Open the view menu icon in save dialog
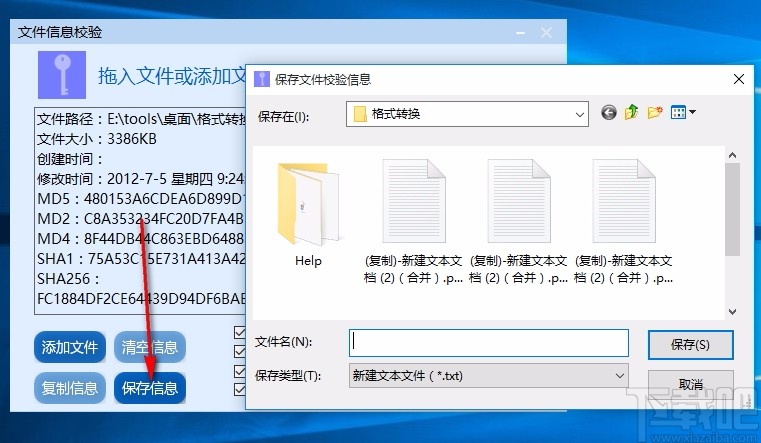Image resolution: width=761 pixels, height=443 pixels. 683,113
